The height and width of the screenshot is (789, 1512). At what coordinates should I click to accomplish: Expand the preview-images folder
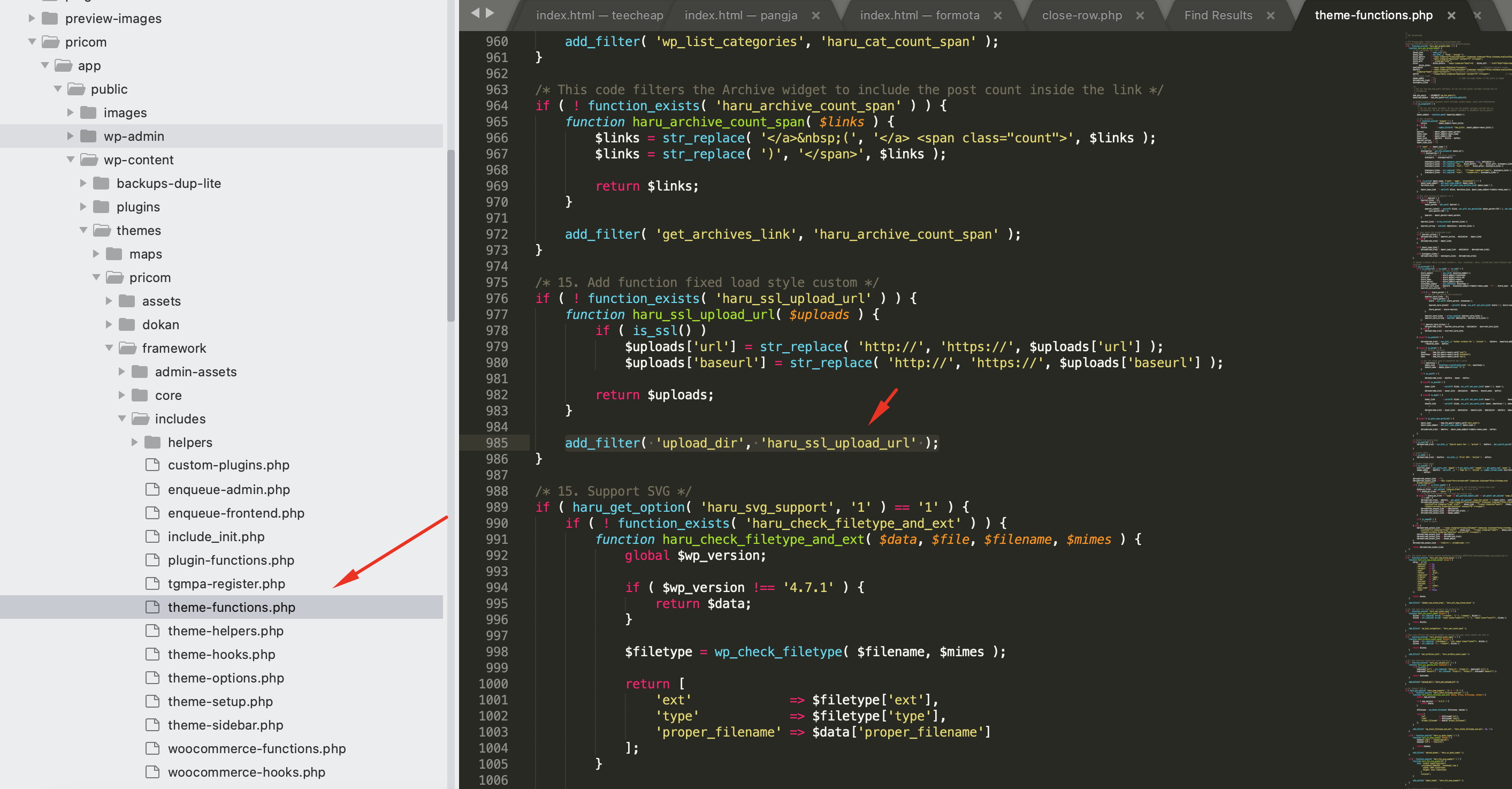[32, 18]
